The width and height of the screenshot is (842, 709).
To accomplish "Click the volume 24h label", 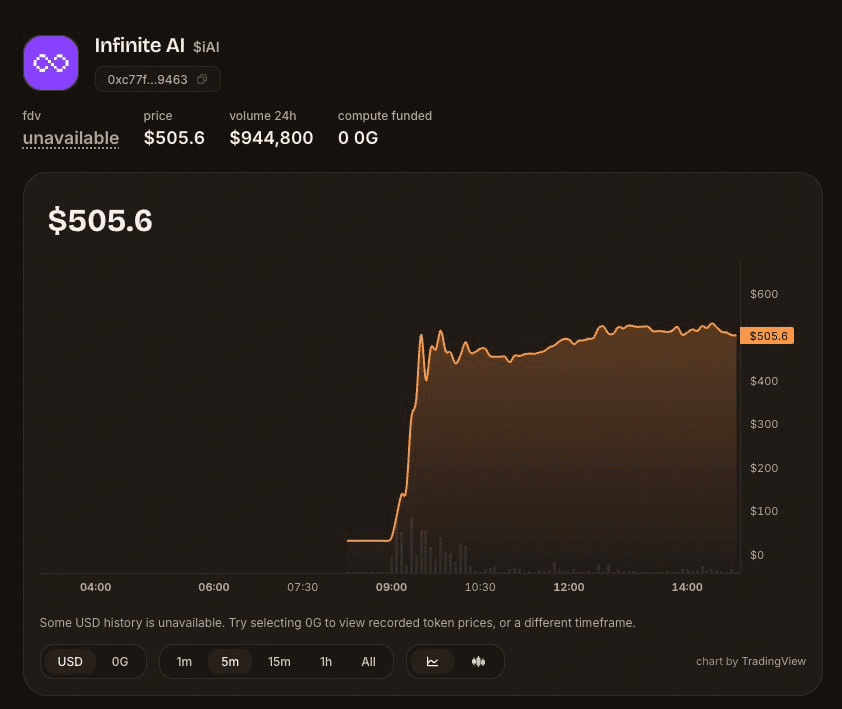I will click(x=263, y=115).
